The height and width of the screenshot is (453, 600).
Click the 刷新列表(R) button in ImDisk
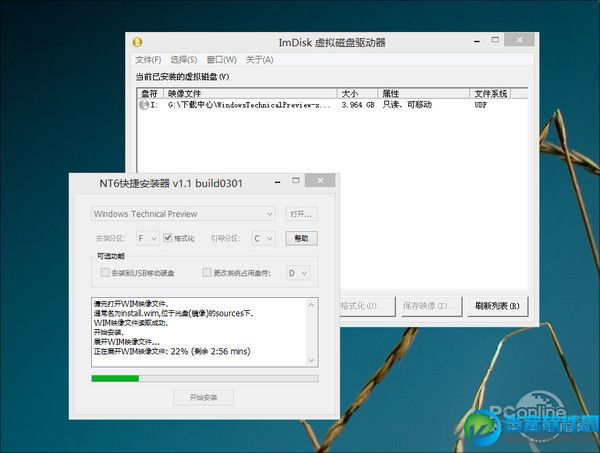tap(497, 306)
